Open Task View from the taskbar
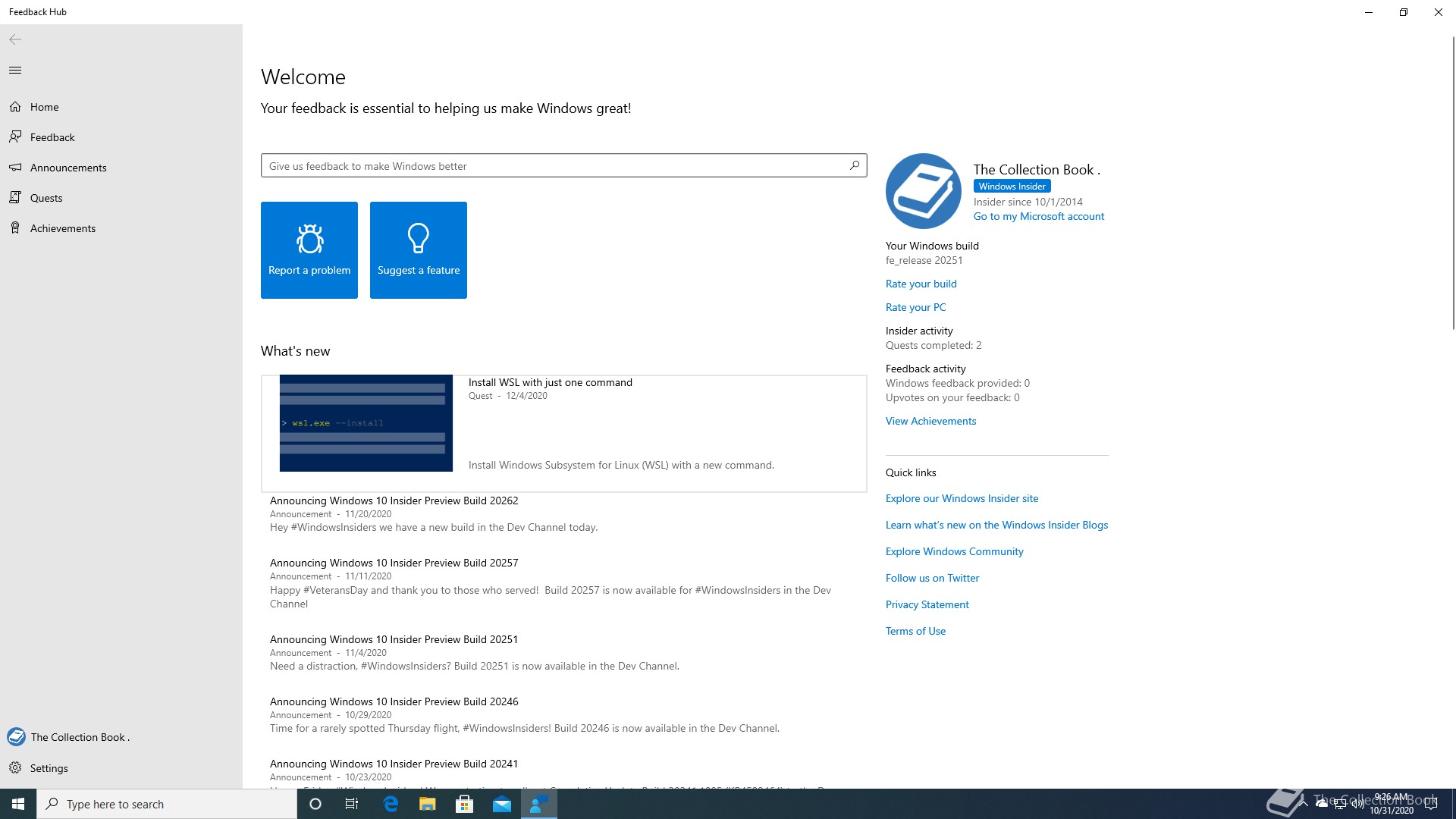Viewport: 1456px width, 819px height. click(352, 804)
